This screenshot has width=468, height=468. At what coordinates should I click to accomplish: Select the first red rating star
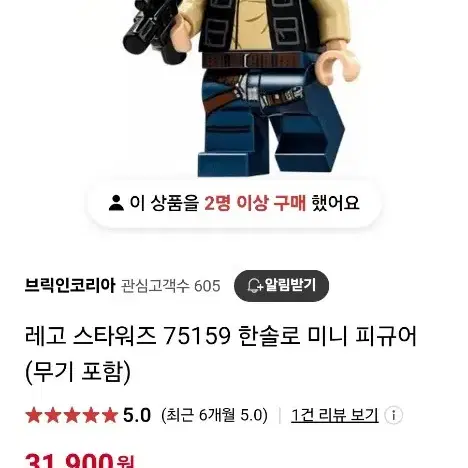tap(34, 416)
